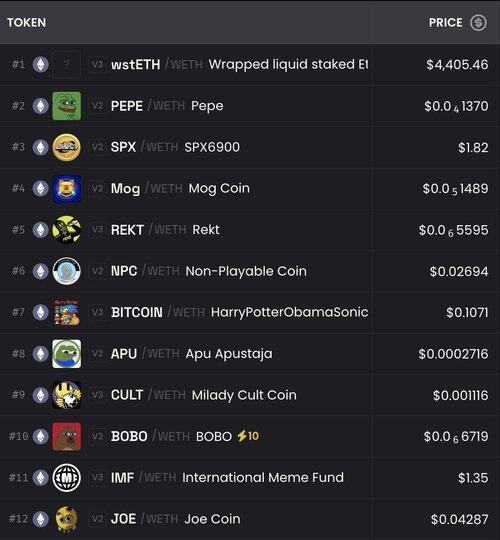This screenshot has width=500, height=540.
Task: Click the Apu Apustaja frog icon
Action: [x=66, y=354]
